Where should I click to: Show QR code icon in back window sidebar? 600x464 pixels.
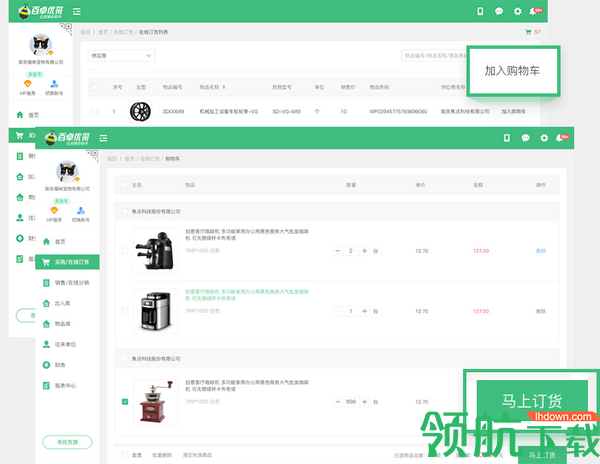pos(67,28)
